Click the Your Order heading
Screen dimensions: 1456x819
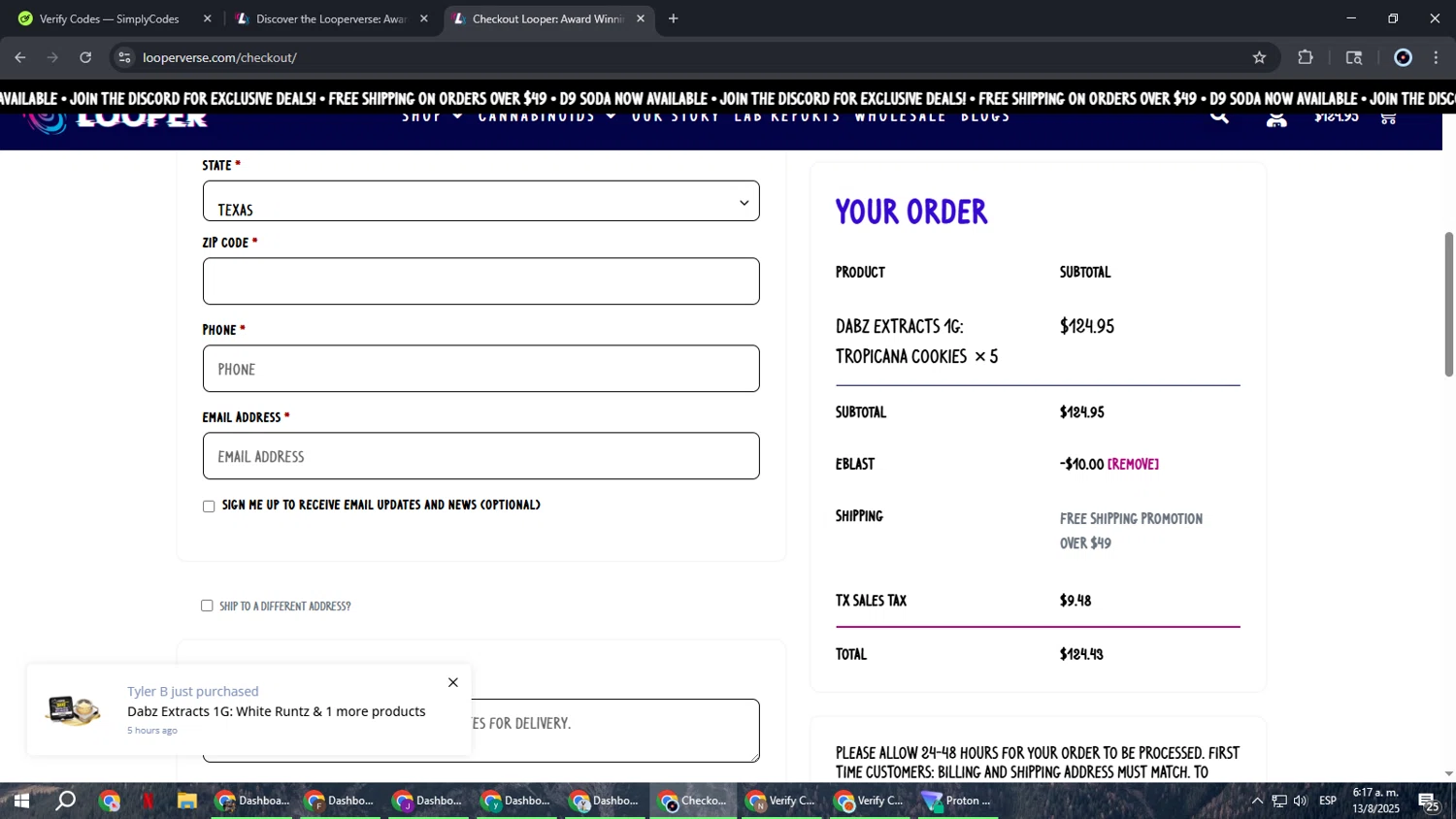tap(911, 212)
